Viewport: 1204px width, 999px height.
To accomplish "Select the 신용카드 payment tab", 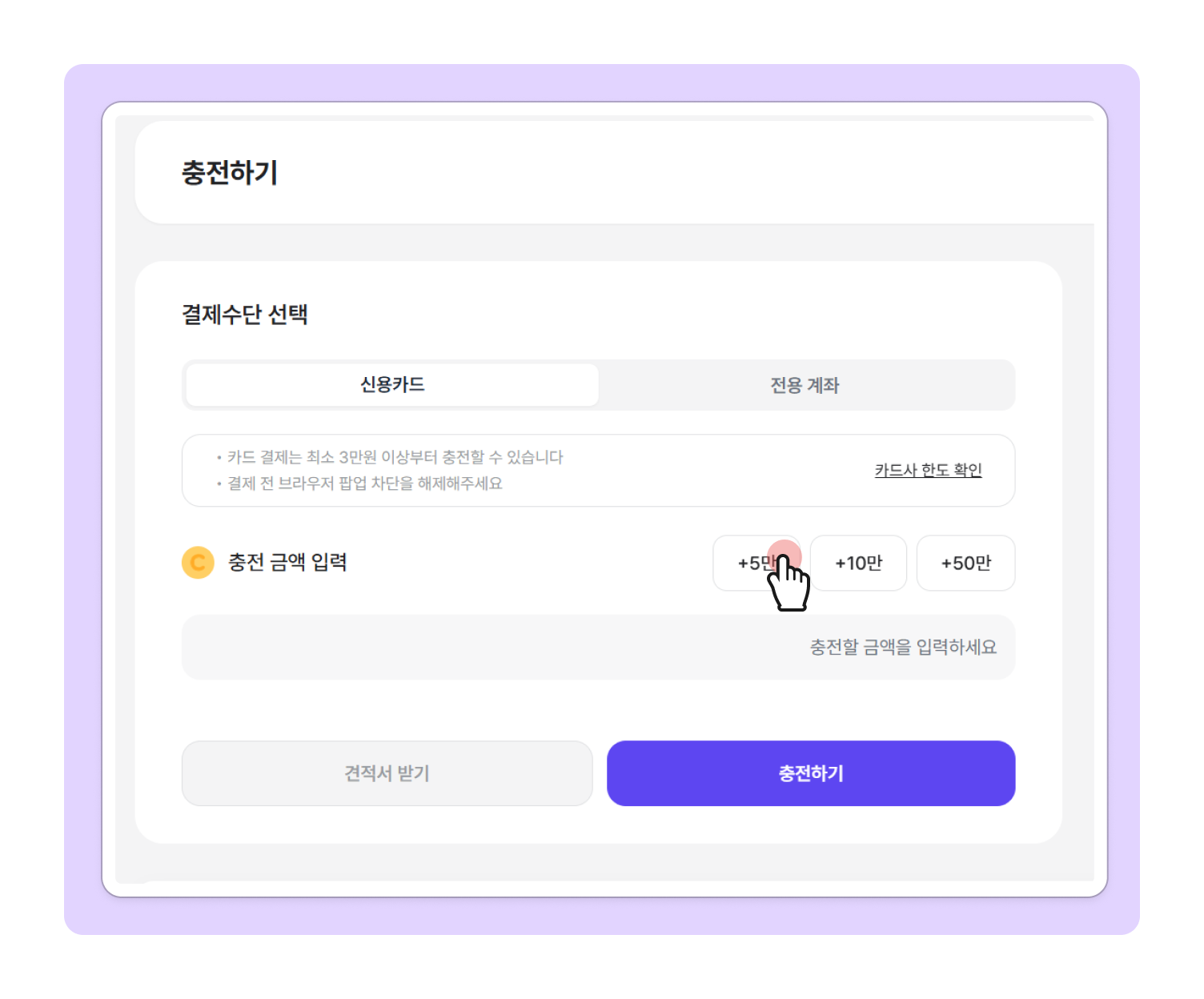I will coord(392,385).
